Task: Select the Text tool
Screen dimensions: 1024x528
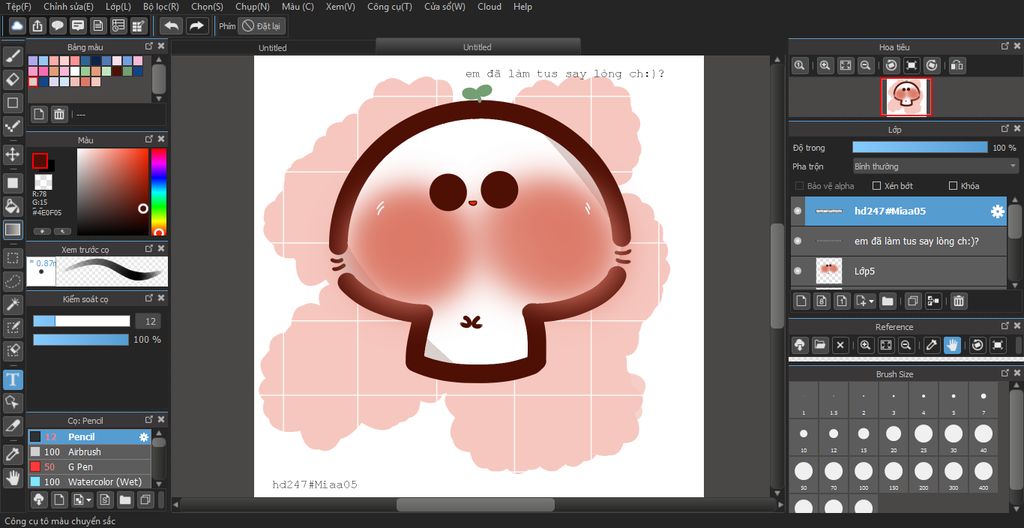Action: pos(12,379)
